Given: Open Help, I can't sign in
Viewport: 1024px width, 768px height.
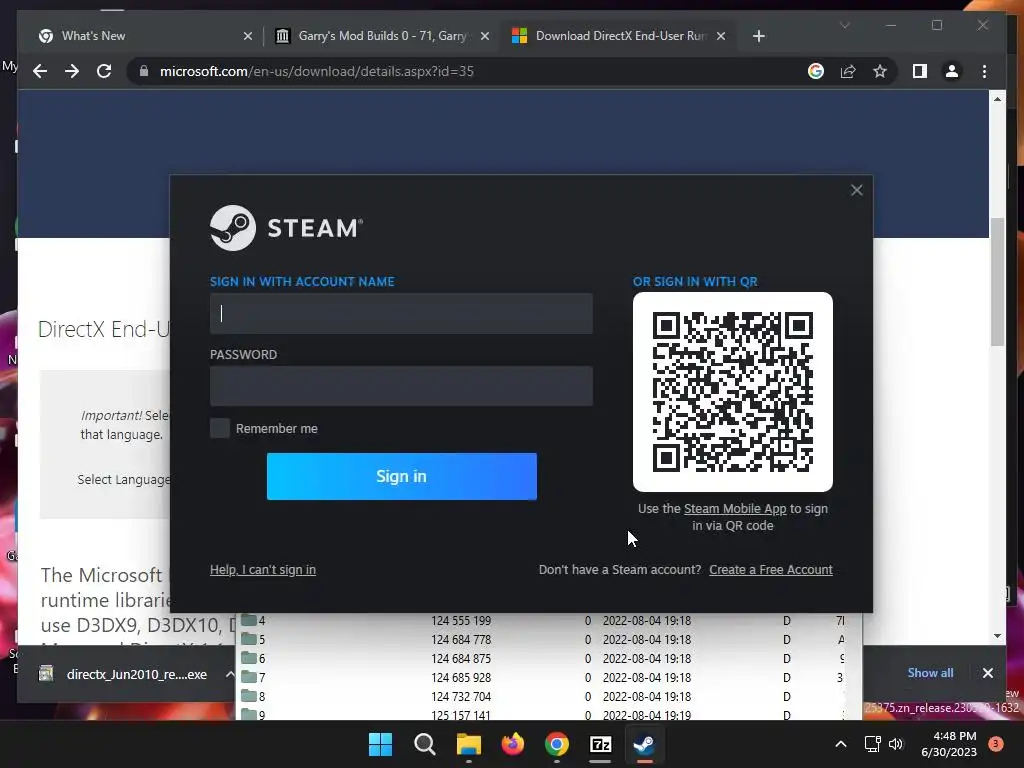Looking at the screenshot, I should click(x=263, y=569).
